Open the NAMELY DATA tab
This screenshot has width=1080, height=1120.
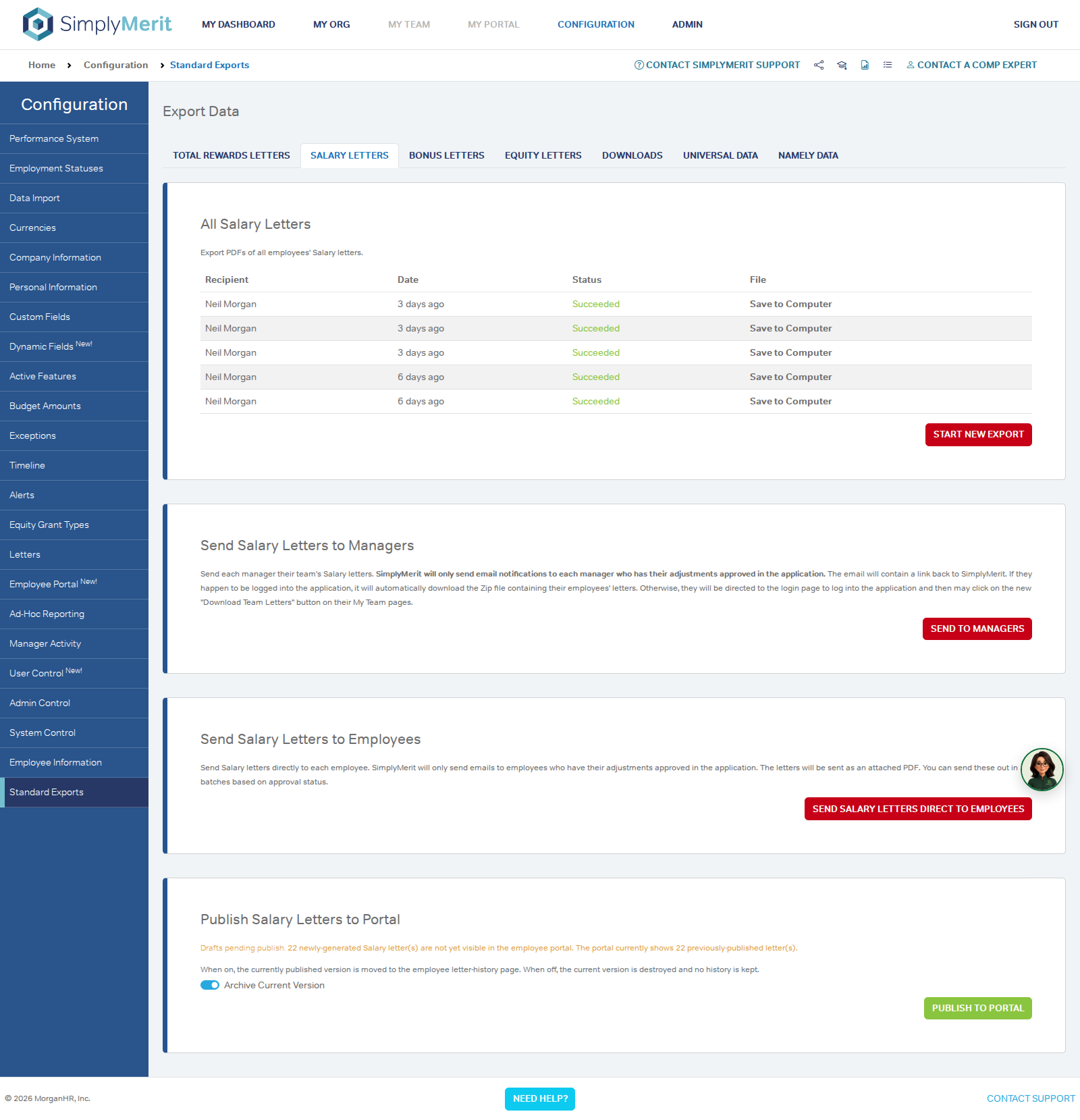coord(808,155)
